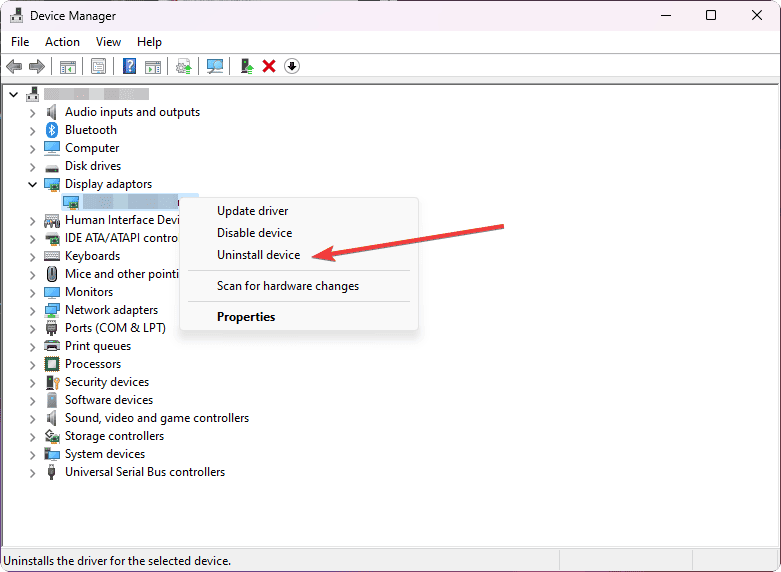The height and width of the screenshot is (572, 781).
Task: Click the Print queues printer icon
Action: [x=52, y=346]
